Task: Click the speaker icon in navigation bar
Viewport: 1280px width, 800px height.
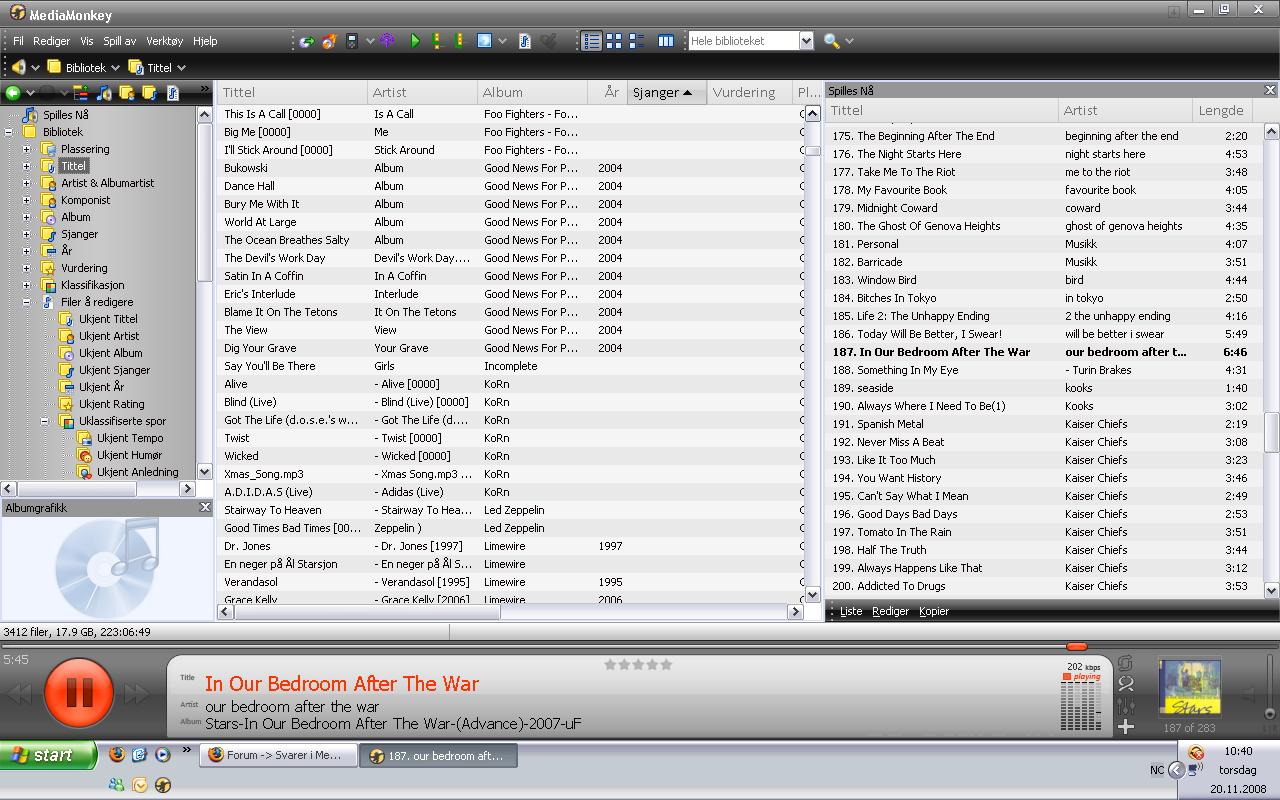Action: (18, 67)
